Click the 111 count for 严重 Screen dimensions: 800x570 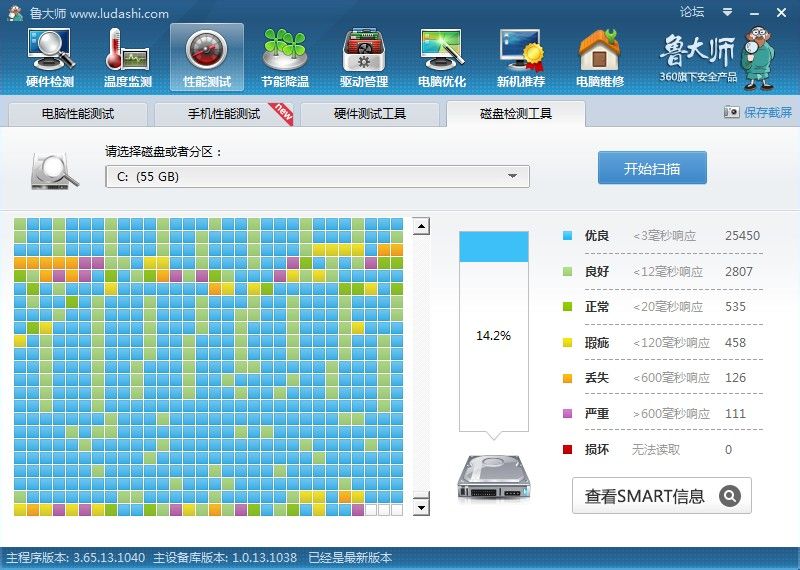click(735, 413)
